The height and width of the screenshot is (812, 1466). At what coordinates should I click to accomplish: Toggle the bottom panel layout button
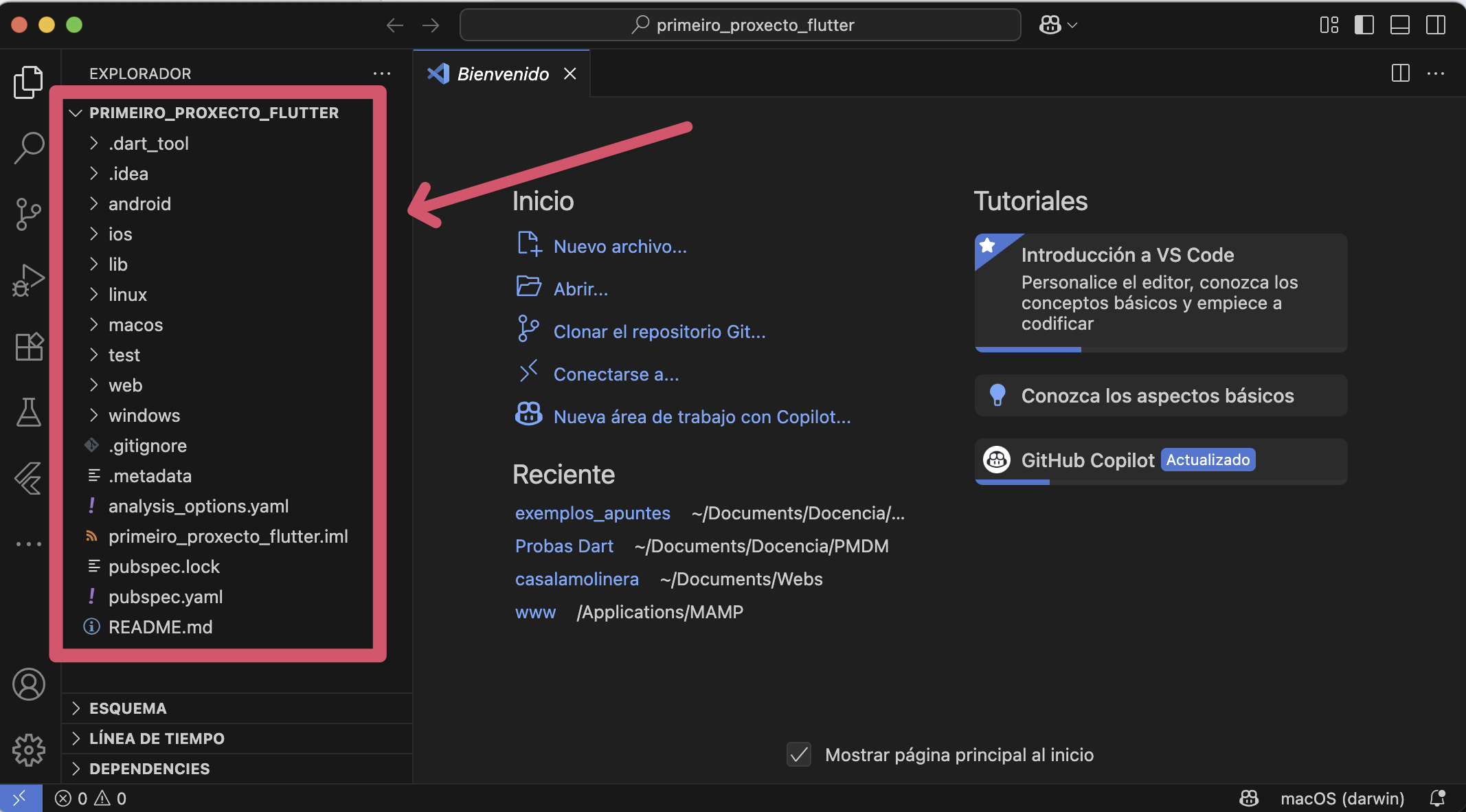coord(1399,25)
